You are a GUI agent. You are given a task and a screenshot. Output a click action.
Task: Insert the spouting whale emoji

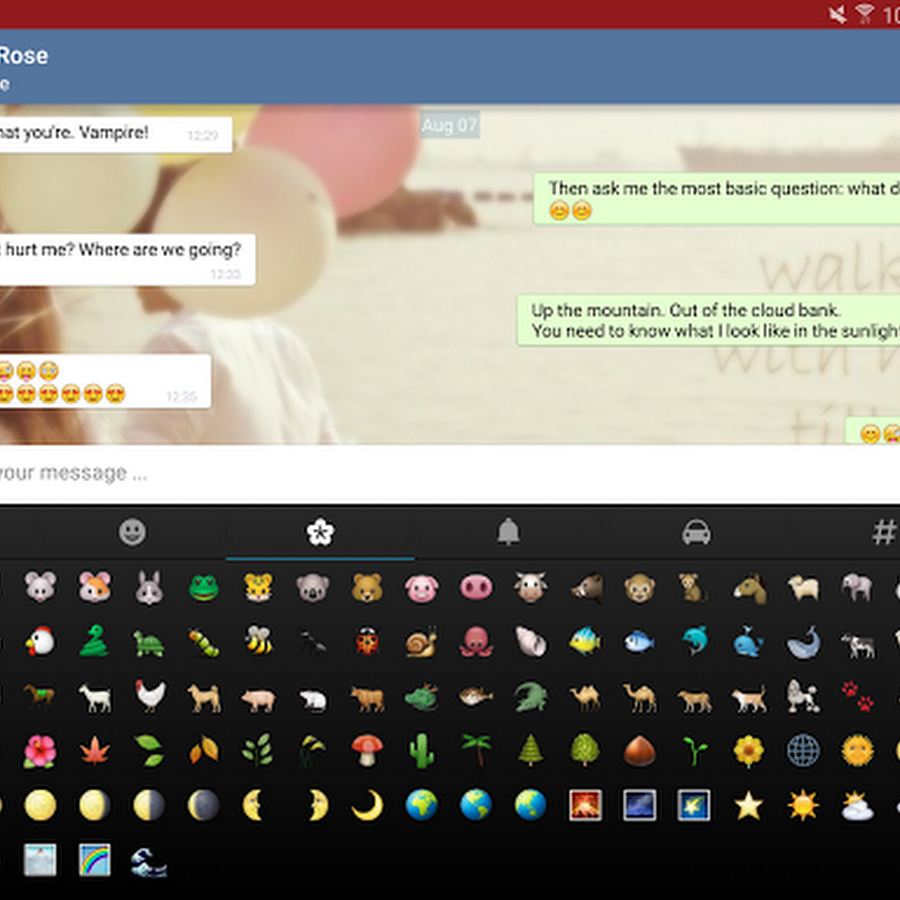pos(748,641)
